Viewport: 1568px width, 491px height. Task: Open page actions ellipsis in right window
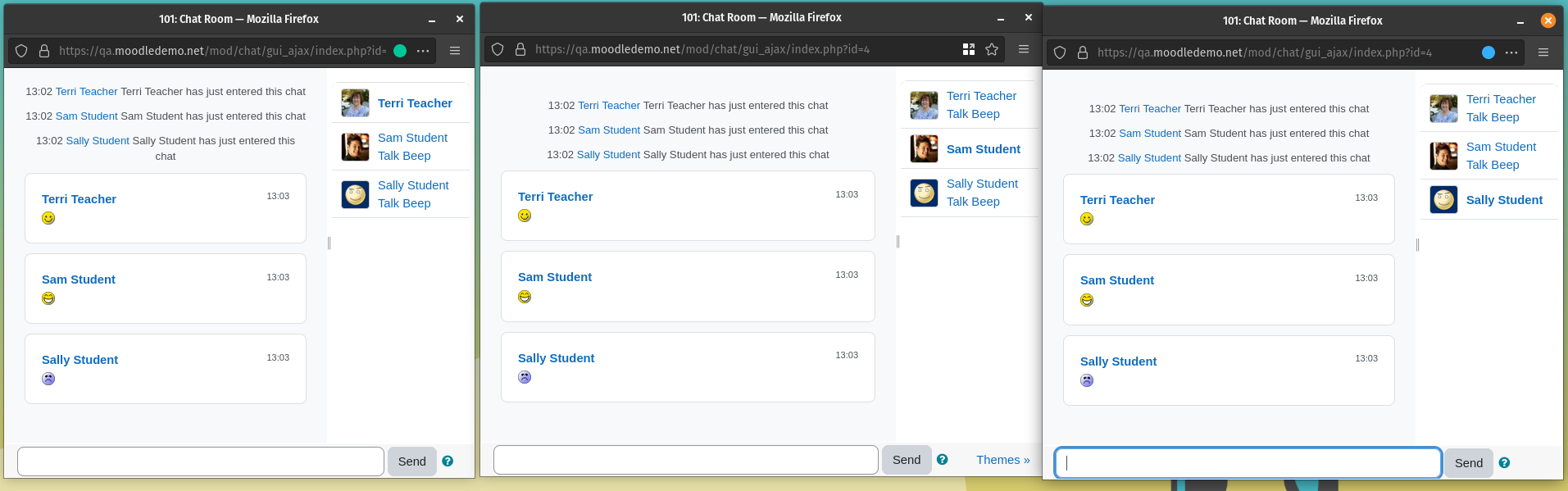(x=1511, y=52)
